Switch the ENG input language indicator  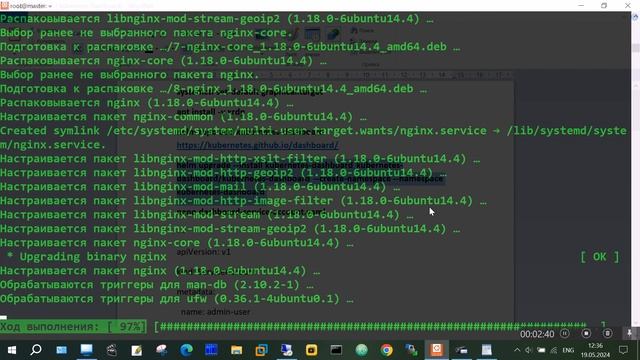pyautogui.click(x=568, y=350)
